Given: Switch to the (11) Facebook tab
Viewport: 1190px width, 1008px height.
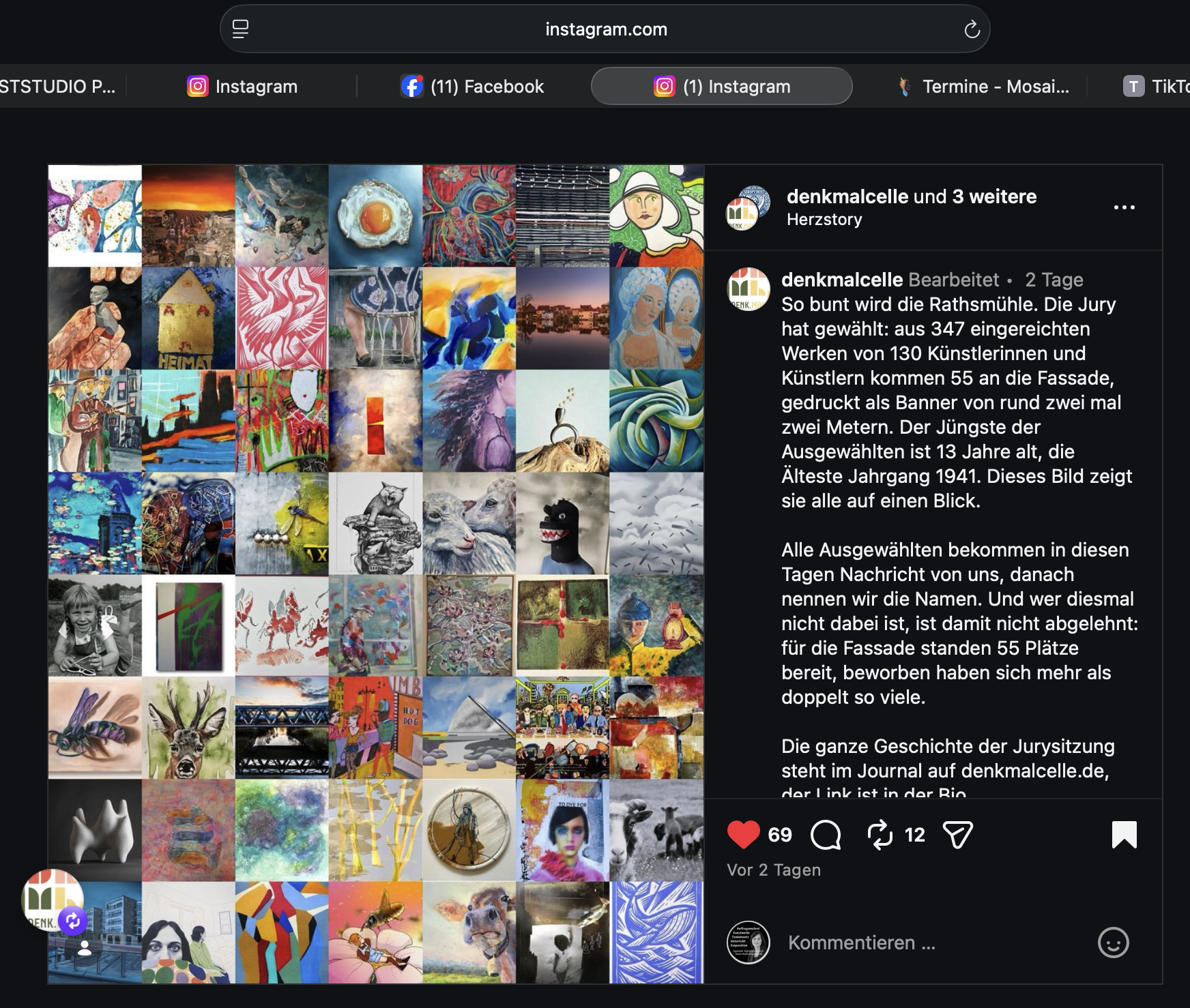Looking at the screenshot, I should (473, 87).
